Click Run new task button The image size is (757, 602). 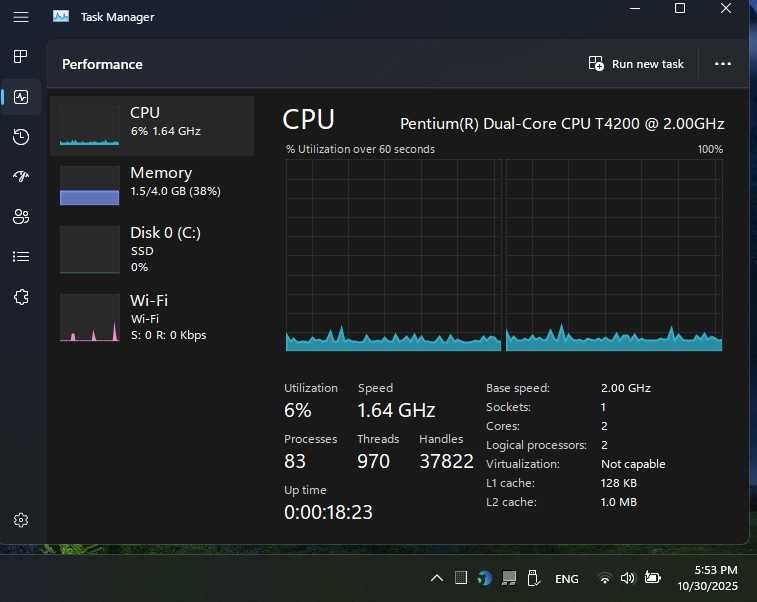636,64
